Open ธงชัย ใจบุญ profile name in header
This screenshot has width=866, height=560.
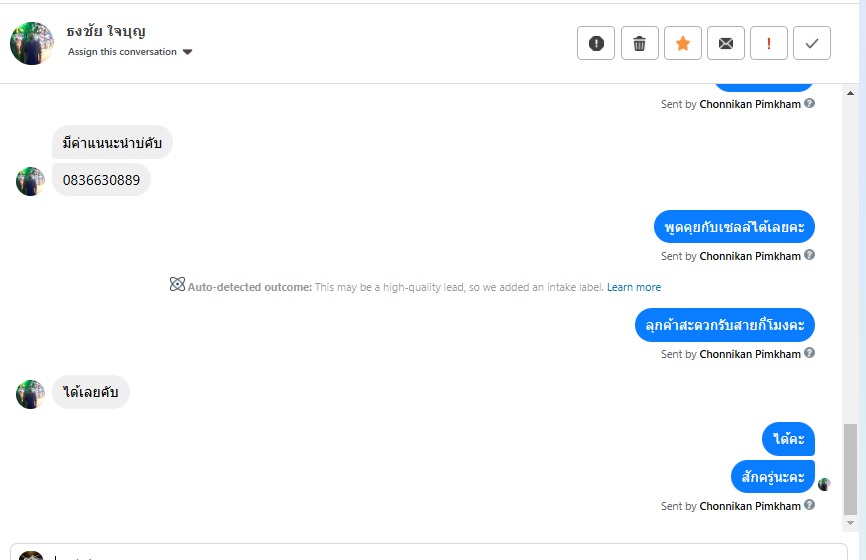[105, 31]
